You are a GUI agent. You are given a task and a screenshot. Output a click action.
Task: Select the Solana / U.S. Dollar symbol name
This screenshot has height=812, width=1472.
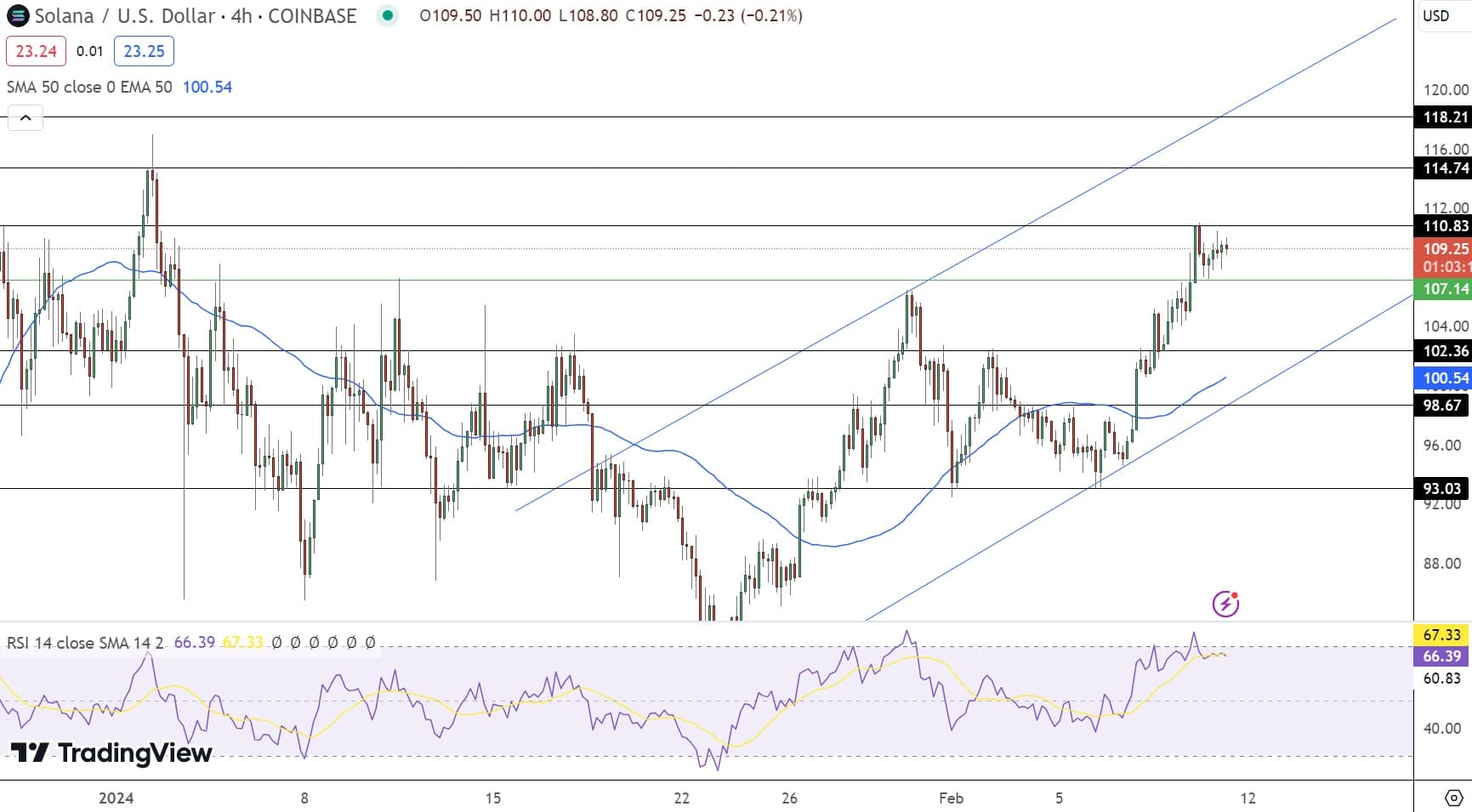[136, 15]
